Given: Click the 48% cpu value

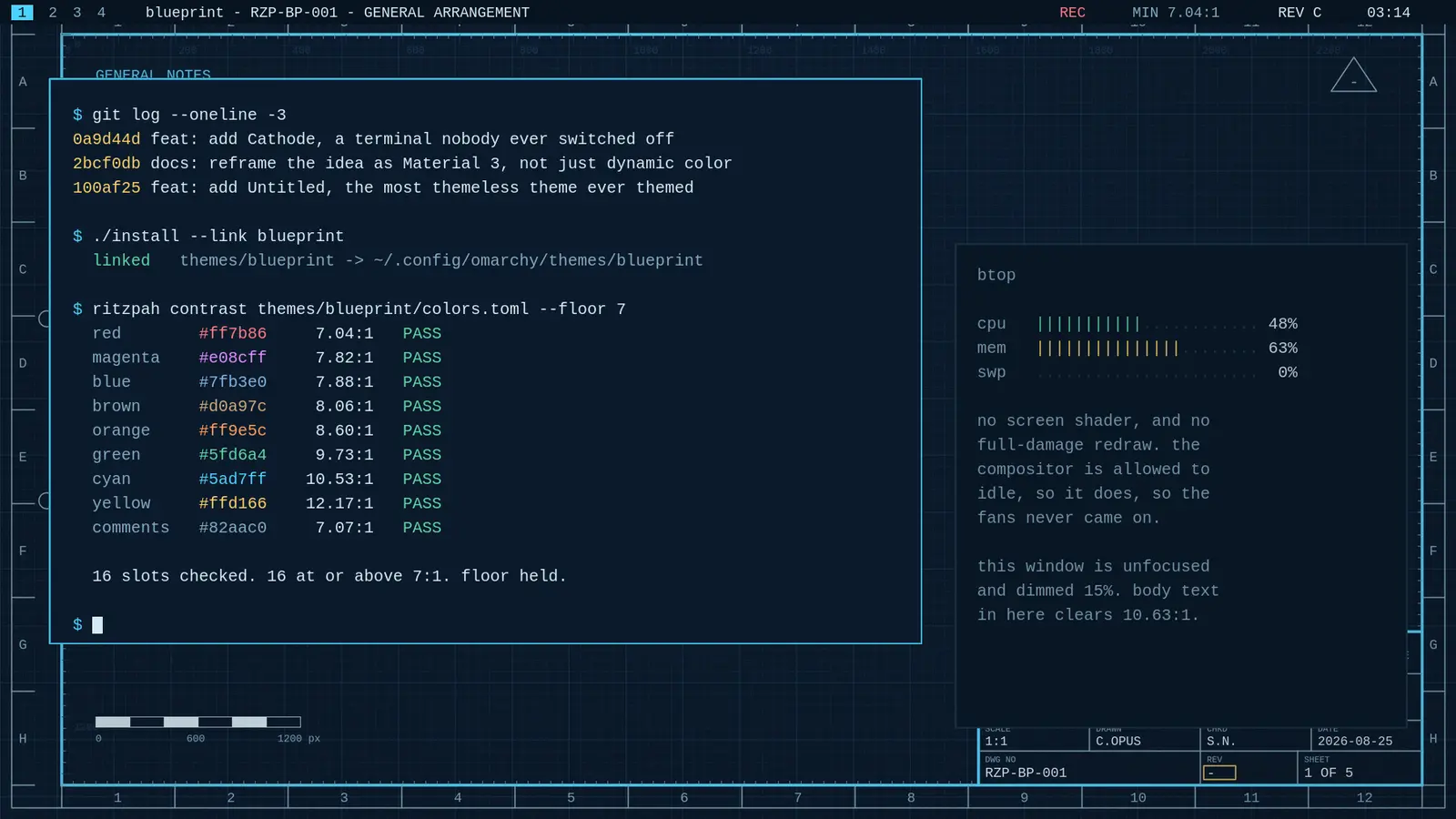Looking at the screenshot, I should [1283, 324].
